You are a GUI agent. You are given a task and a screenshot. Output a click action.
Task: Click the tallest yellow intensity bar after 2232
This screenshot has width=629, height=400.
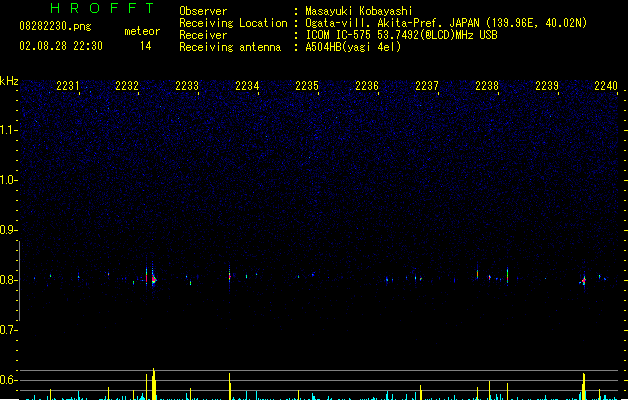(154, 384)
